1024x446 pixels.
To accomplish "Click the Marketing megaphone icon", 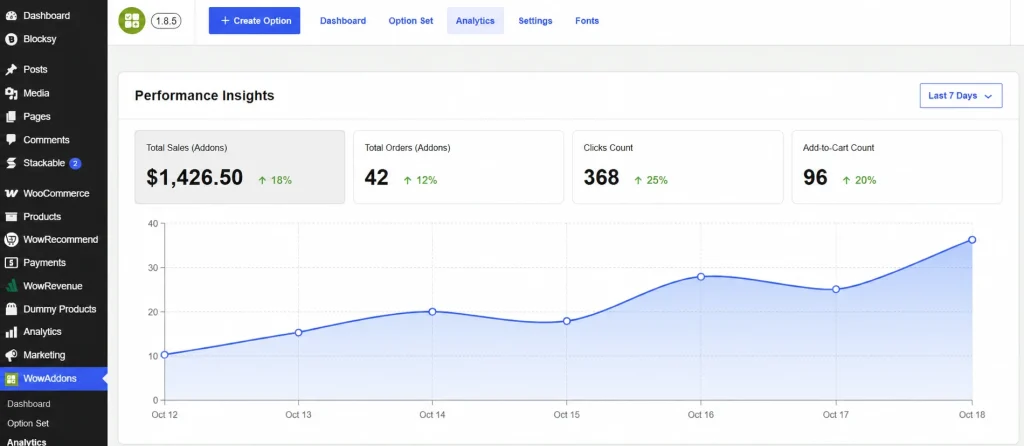I will (11, 355).
